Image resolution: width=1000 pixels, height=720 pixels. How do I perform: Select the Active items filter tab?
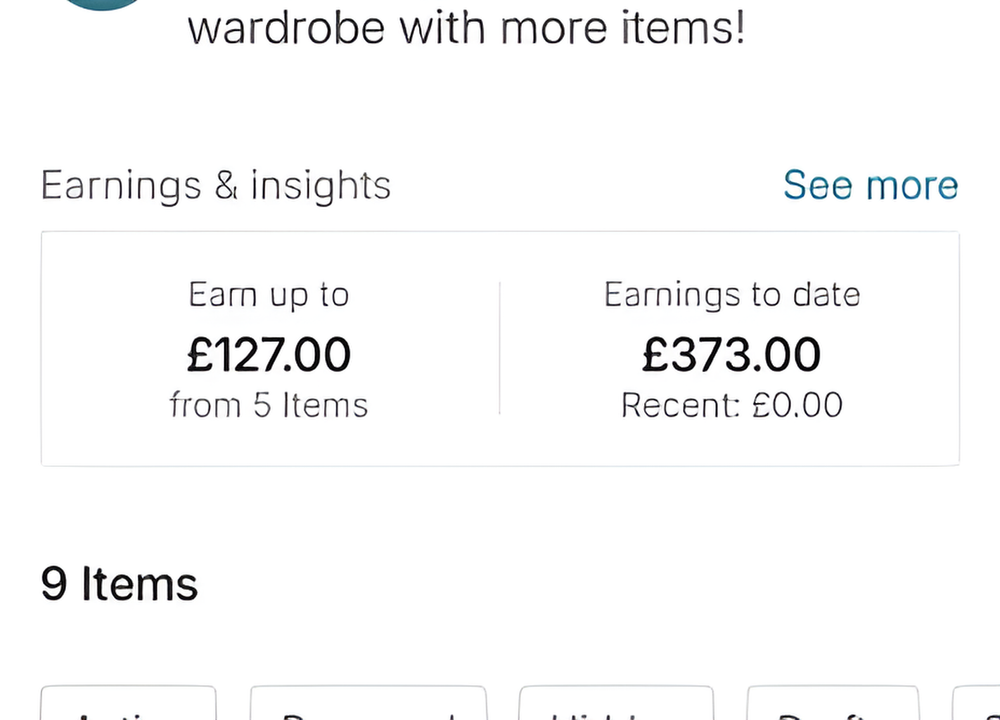pyautogui.click(x=128, y=705)
